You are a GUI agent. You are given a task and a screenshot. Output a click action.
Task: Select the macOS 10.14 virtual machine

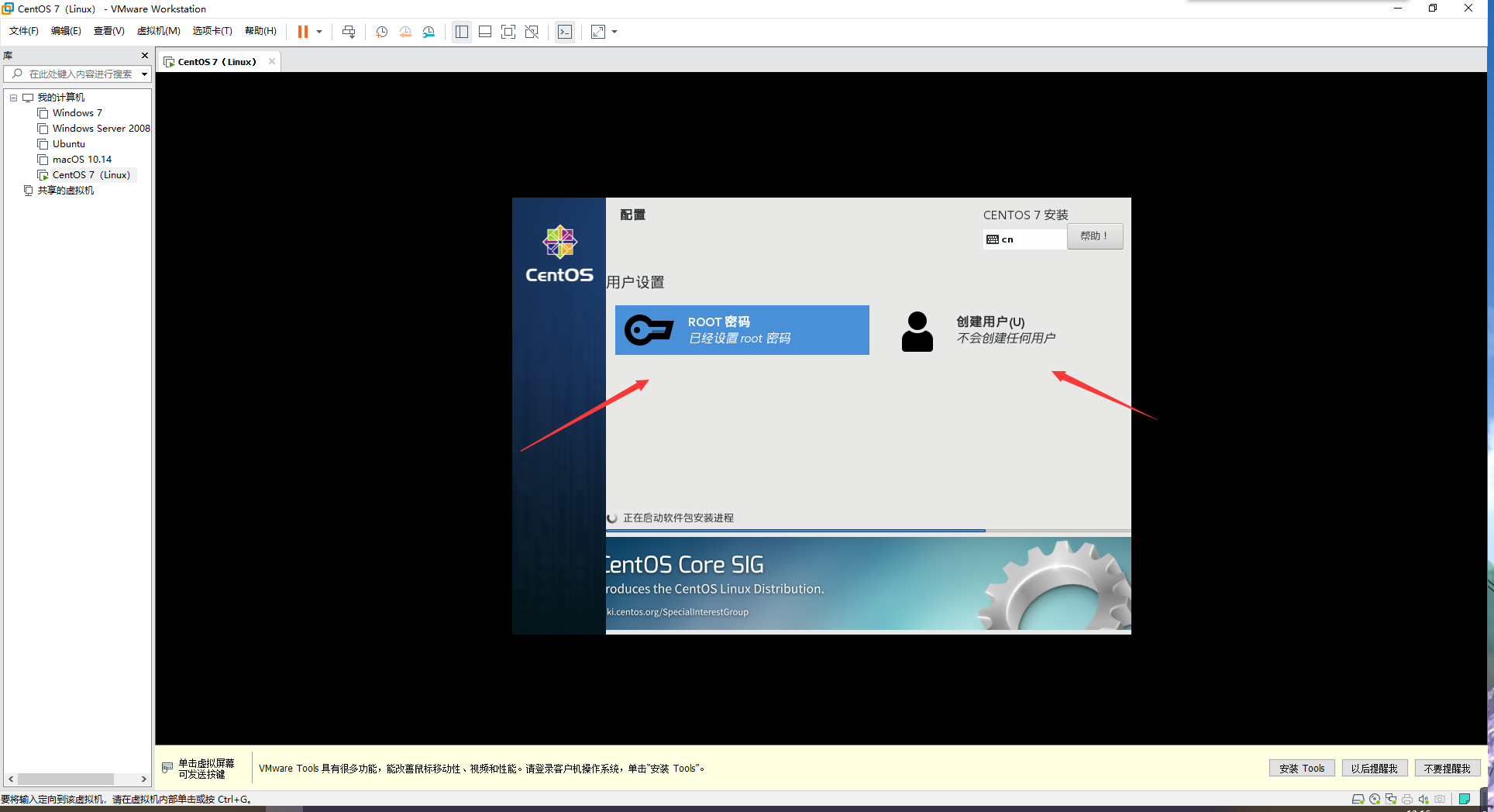pyautogui.click(x=81, y=160)
